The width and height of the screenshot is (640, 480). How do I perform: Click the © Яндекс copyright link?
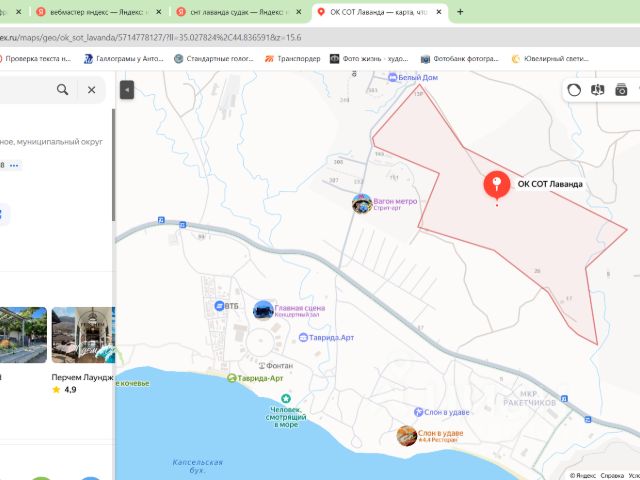(x=583, y=476)
